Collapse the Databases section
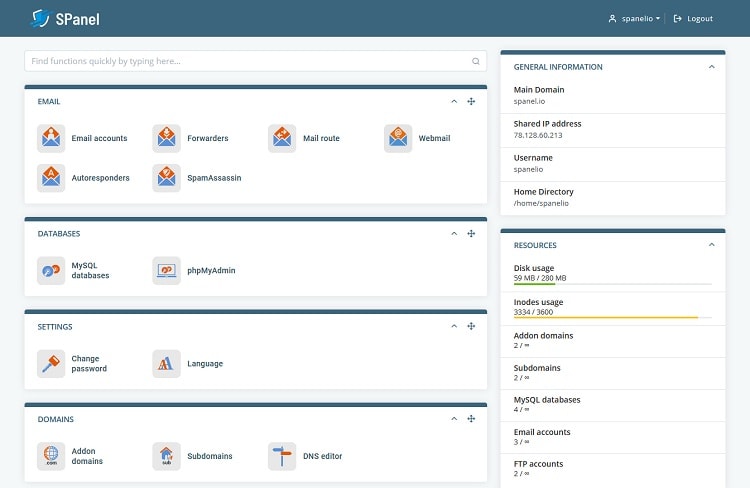This screenshot has height=488, width=750. (x=454, y=233)
